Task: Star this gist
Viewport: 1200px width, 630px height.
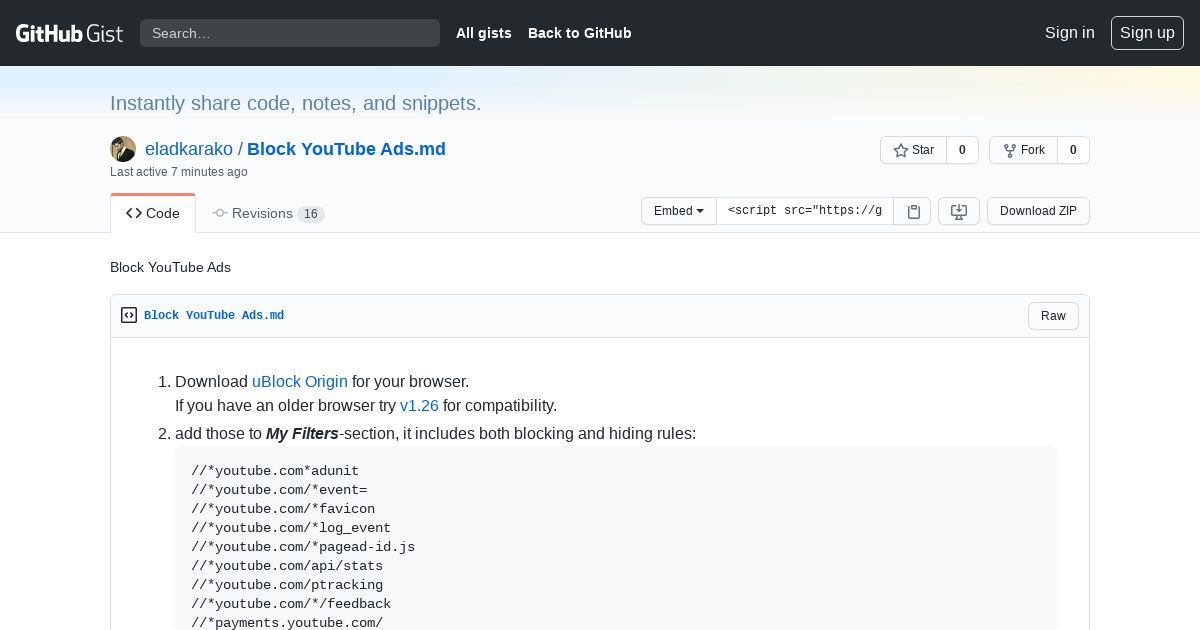Action: click(913, 150)
